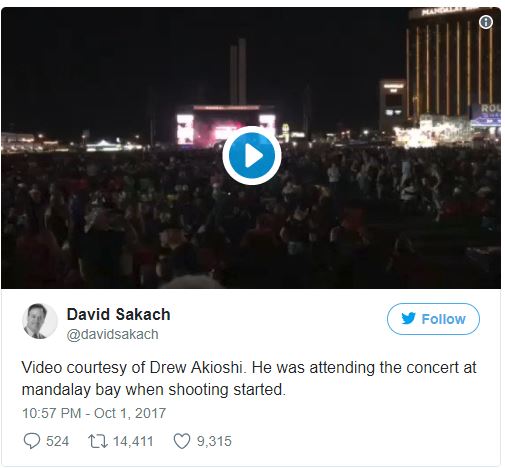Follow David Sakach with the Follow button

click(x=433, y=319)
